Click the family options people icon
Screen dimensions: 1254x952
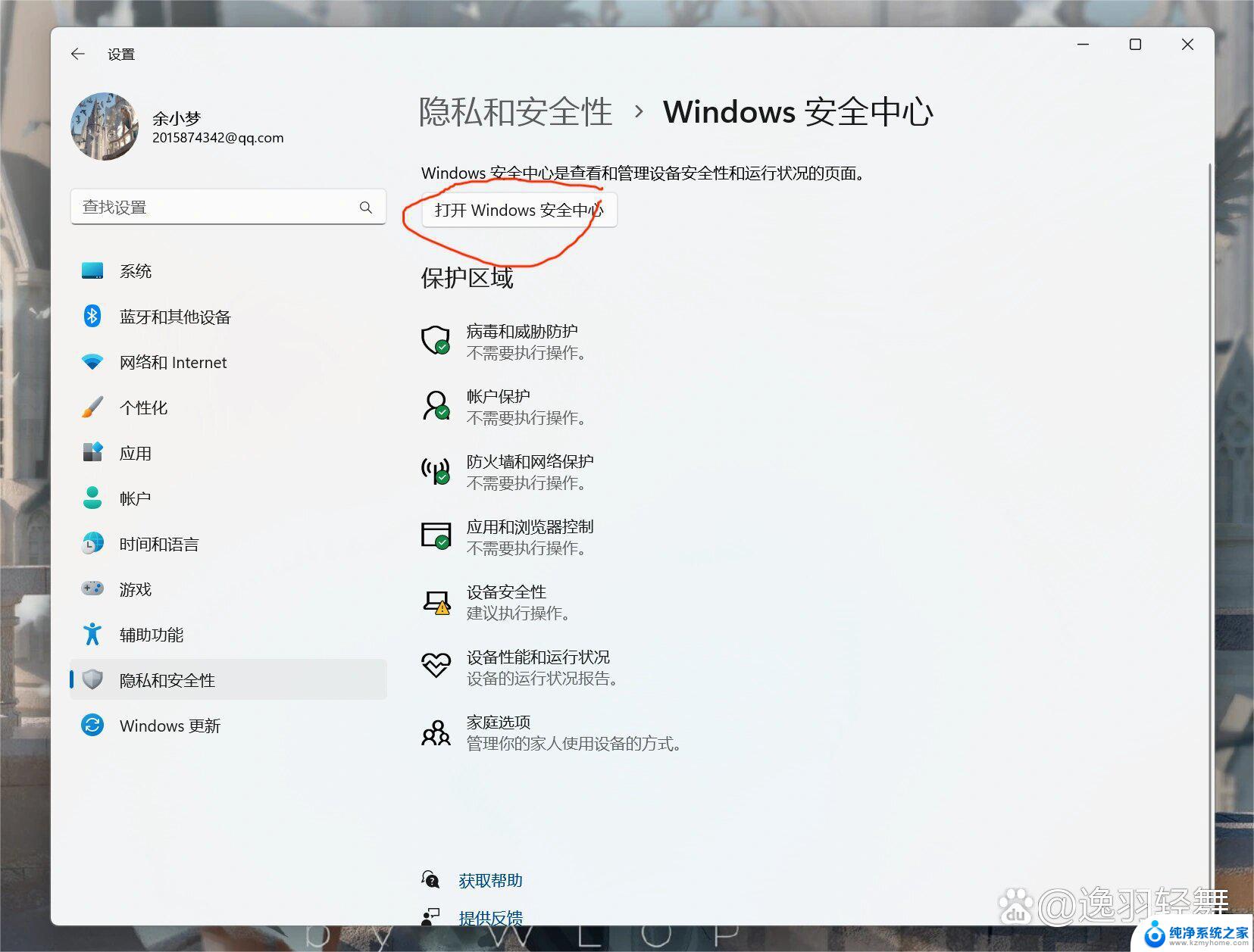click(x=436, y=732)
